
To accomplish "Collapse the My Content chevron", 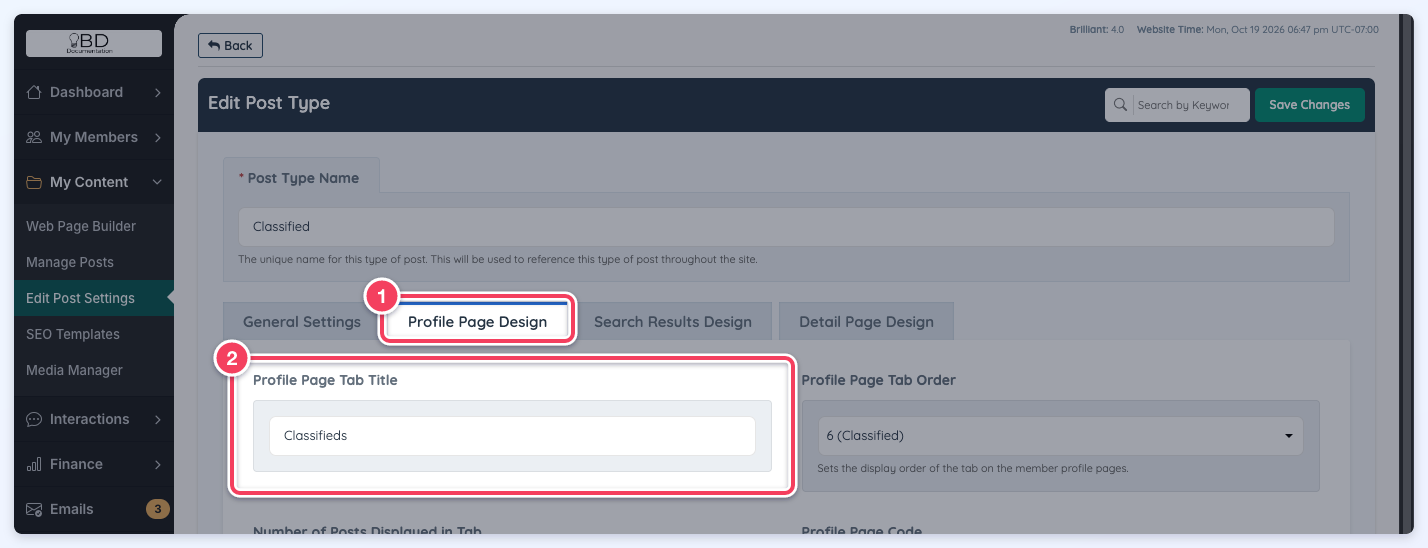I will (x=157, y=182).
